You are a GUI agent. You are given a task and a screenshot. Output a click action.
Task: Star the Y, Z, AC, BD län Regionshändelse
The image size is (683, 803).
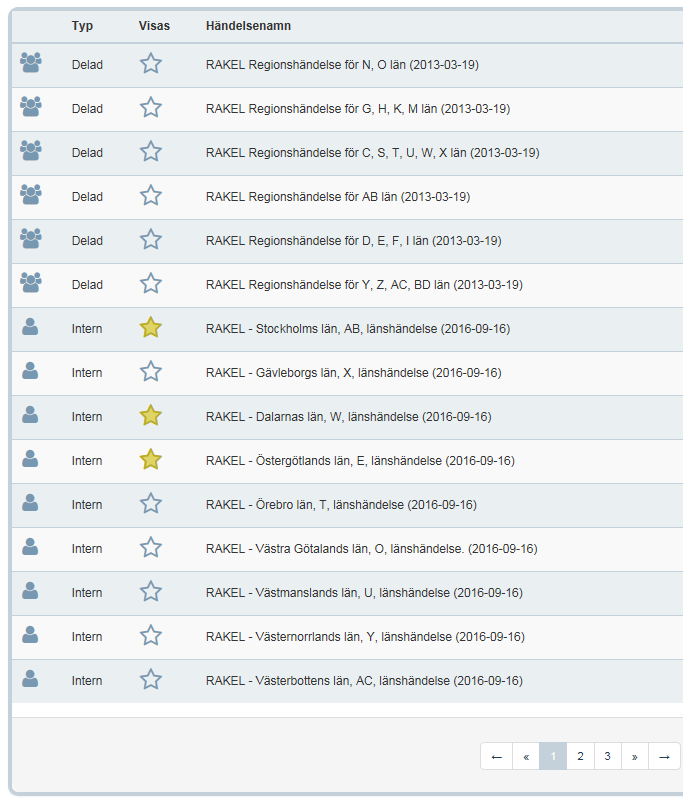point(151,284)
